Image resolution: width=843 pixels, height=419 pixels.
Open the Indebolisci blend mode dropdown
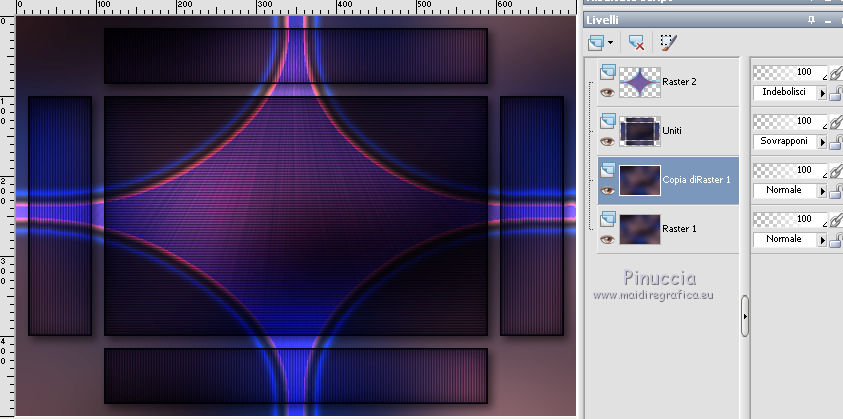click(822, 94)
